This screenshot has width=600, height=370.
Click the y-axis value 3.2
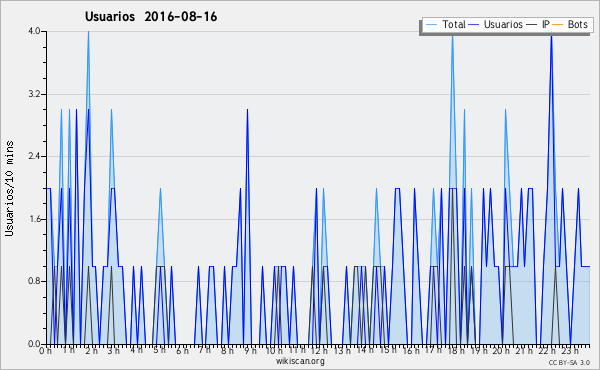pyautogui.click(x=34, y=94)
